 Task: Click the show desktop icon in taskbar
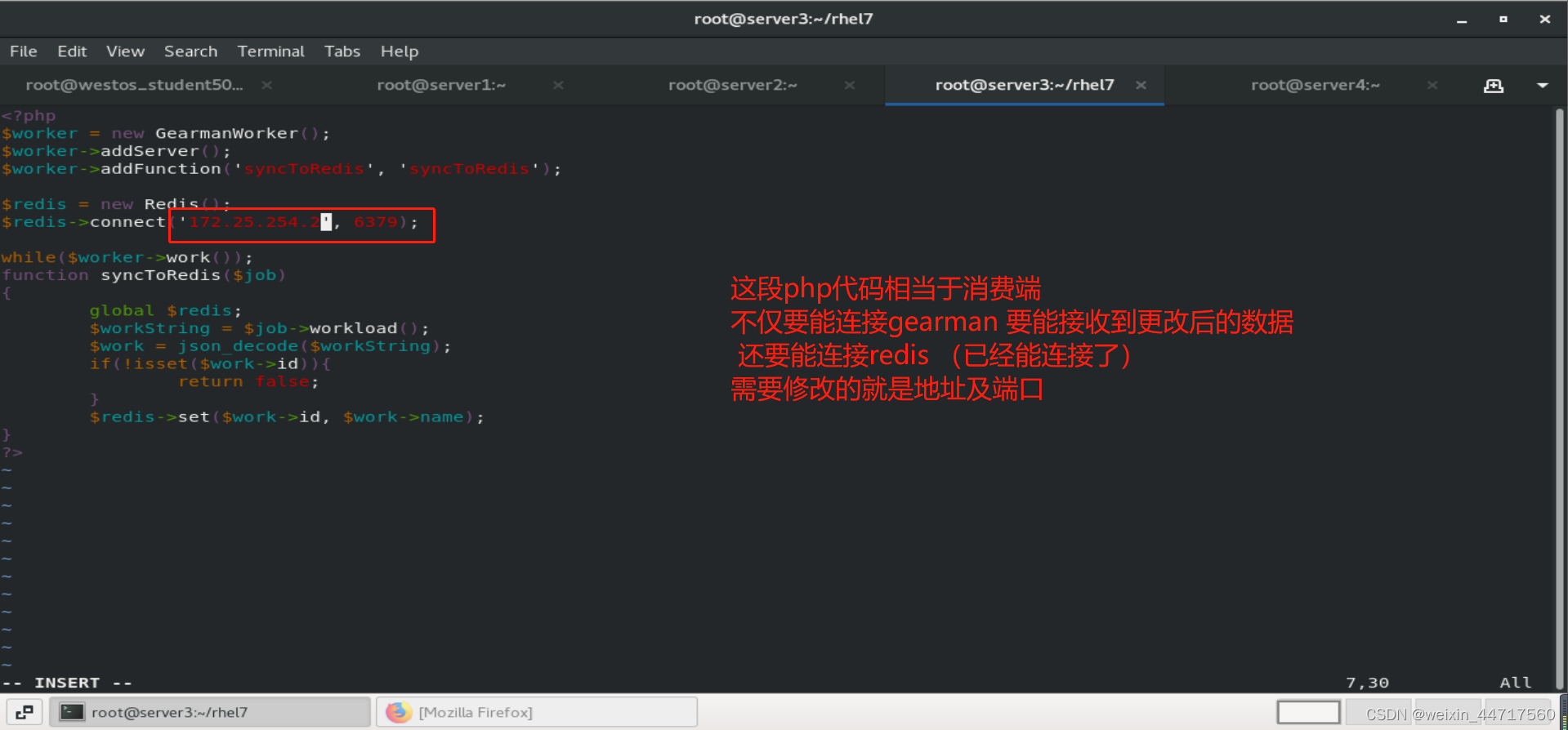(x=24, y=712)
